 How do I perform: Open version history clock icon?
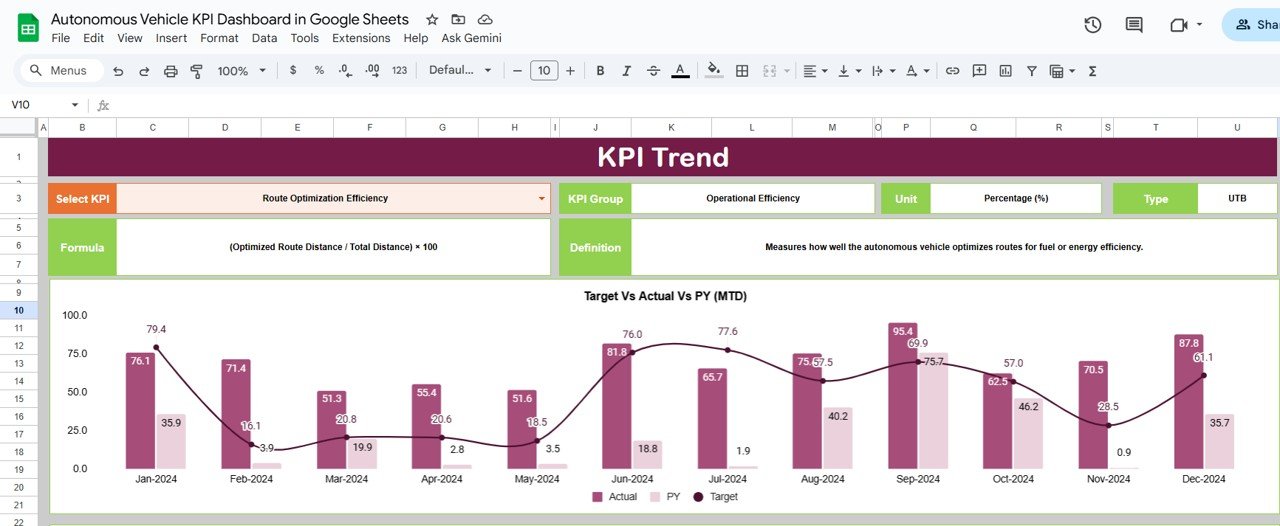(x=1092, y=25)
